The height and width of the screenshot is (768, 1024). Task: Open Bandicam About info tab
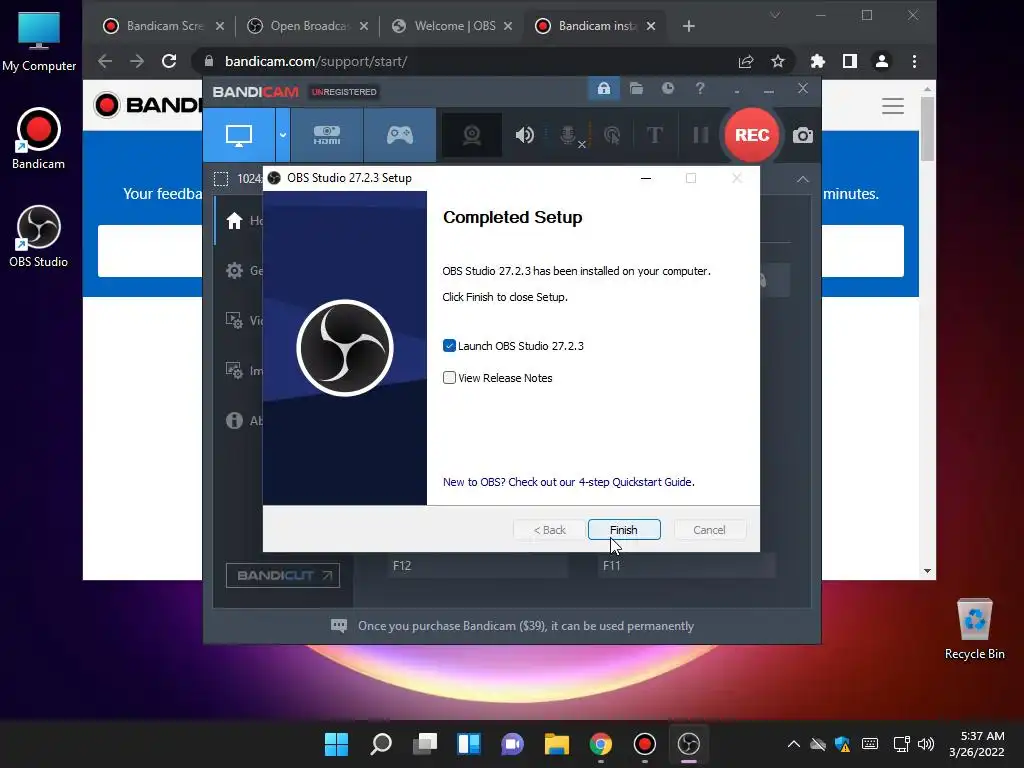coord(239,421)
